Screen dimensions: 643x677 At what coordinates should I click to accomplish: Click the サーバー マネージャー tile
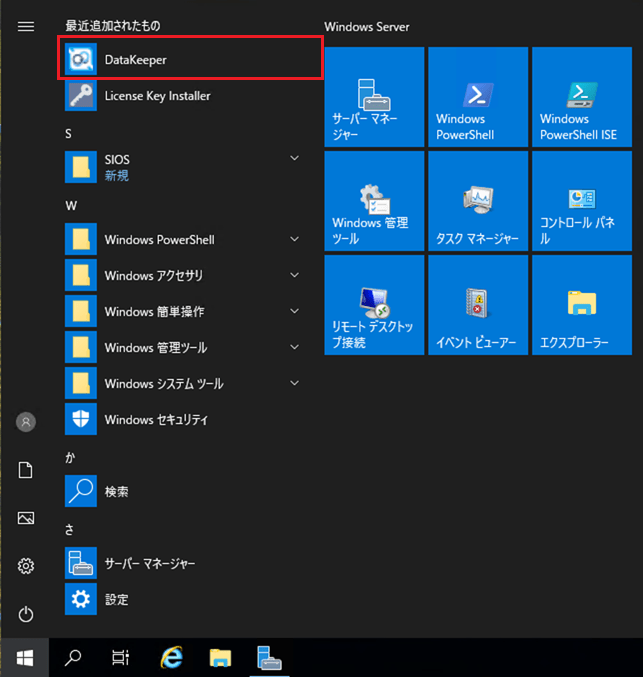click(x=374, y=97)
